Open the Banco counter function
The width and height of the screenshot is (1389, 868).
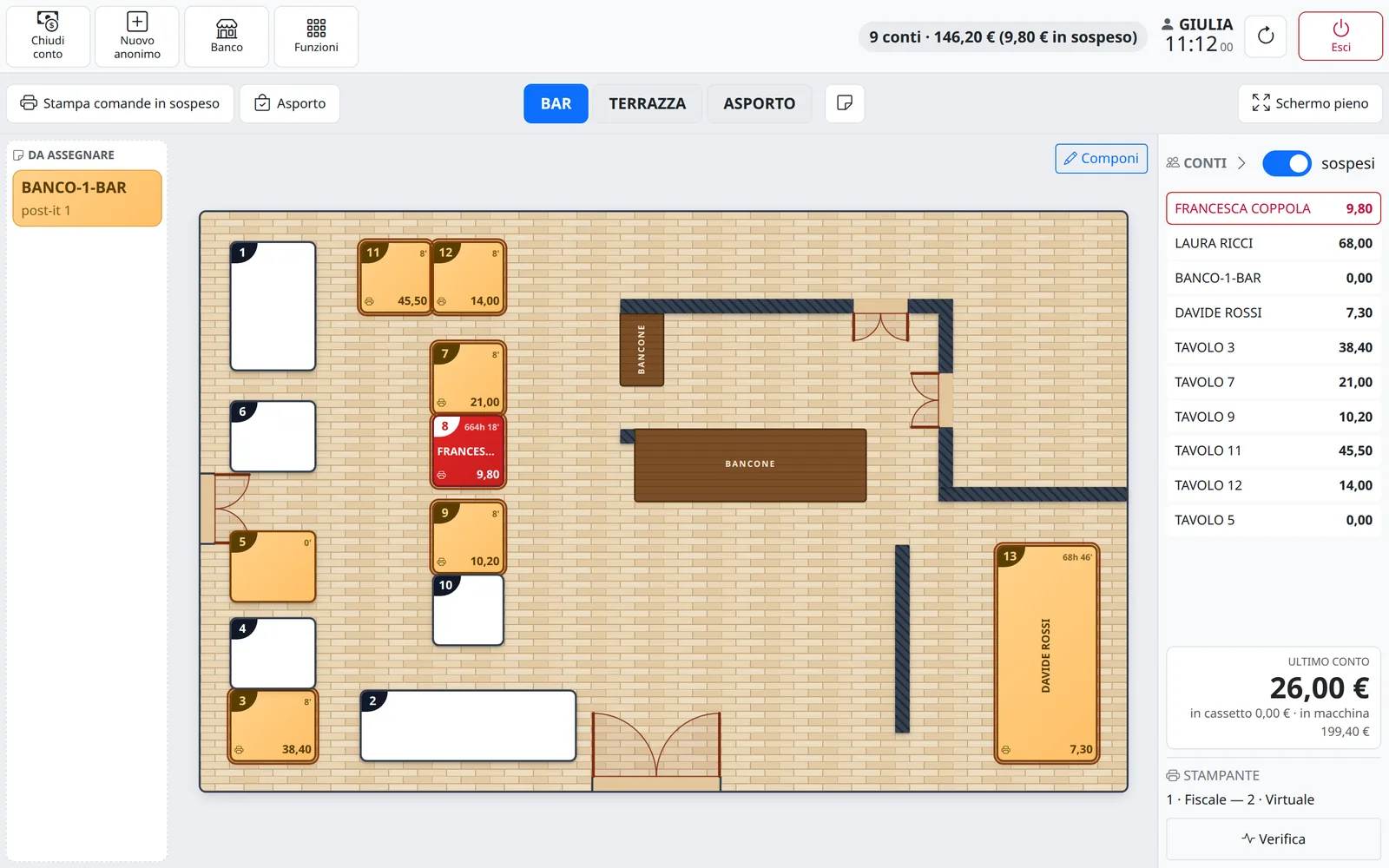pyautogui.click(x=227, y=36)
